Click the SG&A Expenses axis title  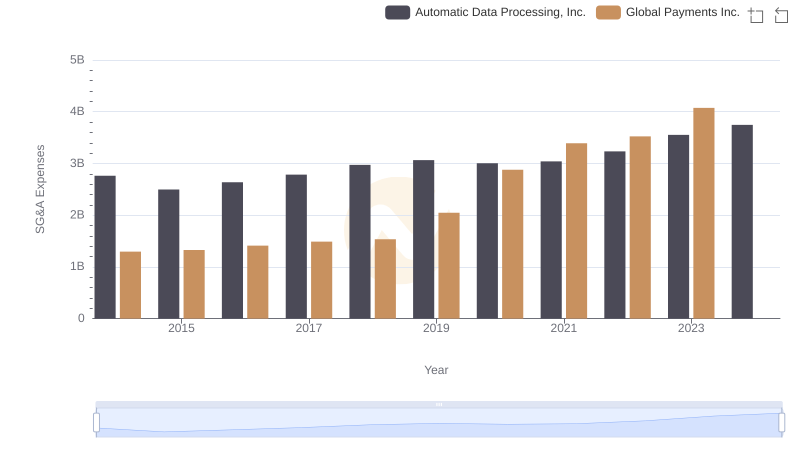pos(40,189)
